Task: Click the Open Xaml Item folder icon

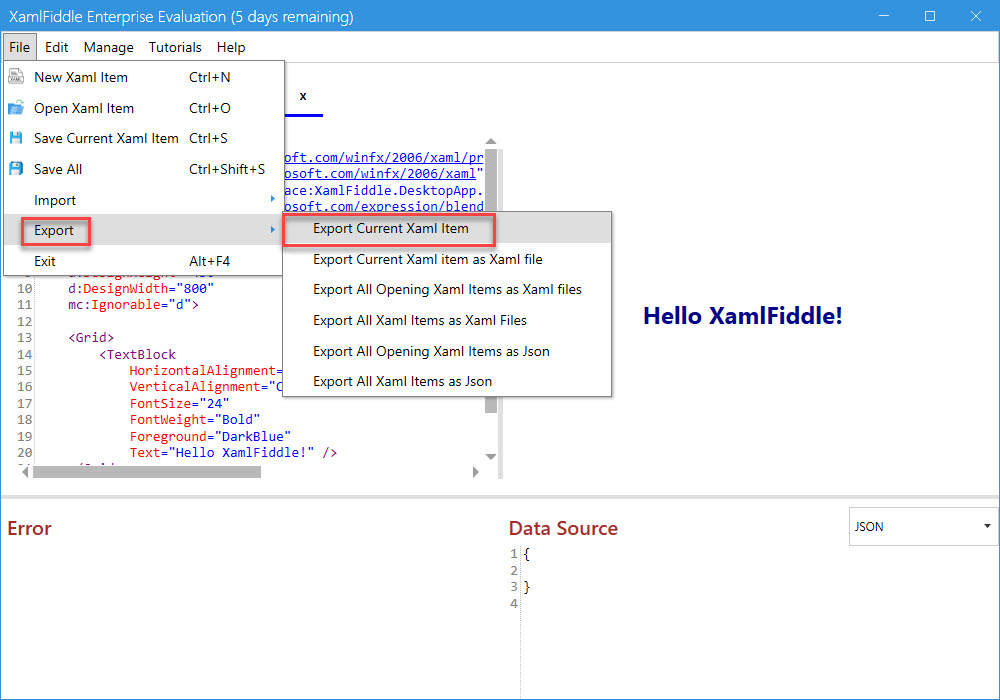Action: point(16,108)
